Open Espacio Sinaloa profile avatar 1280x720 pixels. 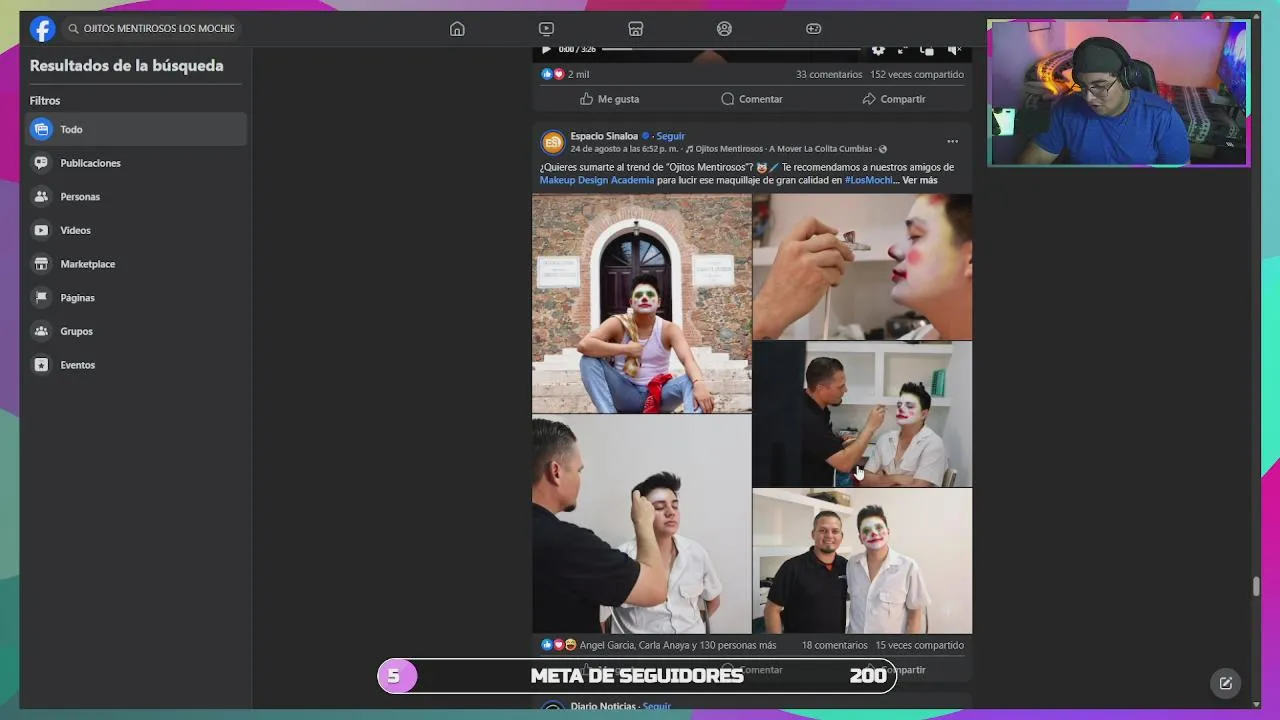552,142
